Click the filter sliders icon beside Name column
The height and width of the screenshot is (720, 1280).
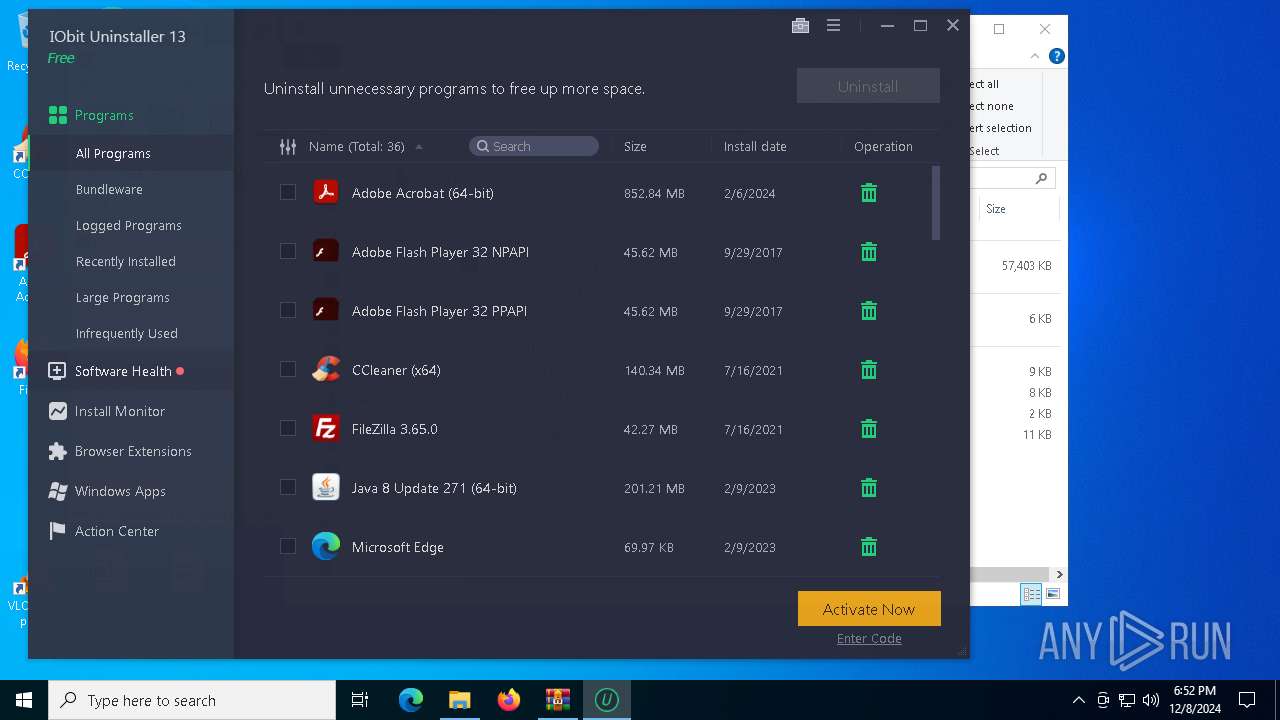tap(288, 146)
